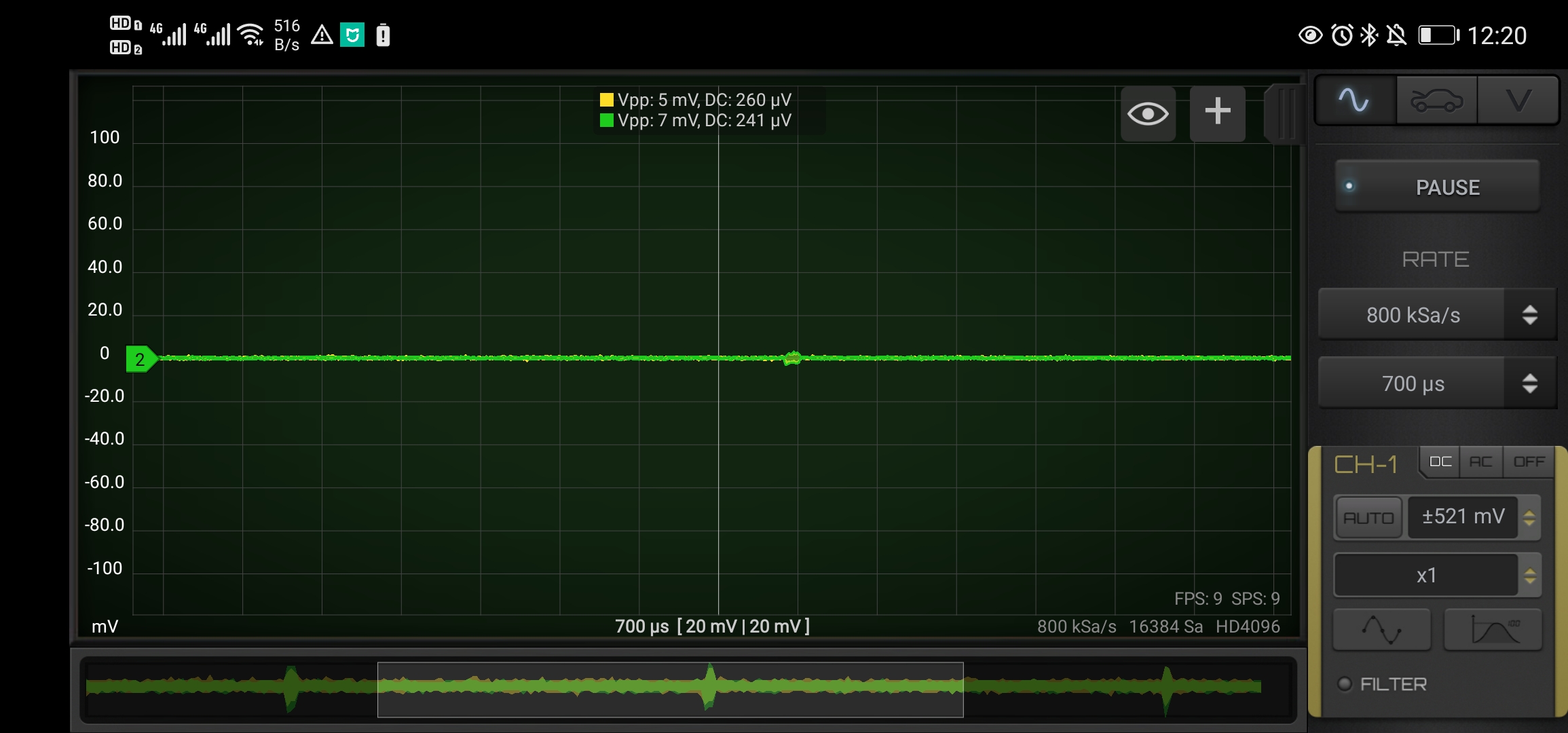Image resolution: width=1568 pixels, height=733 pixels.
Task: Click the Bluetooth status icon
Action: tap(1368, 35)
